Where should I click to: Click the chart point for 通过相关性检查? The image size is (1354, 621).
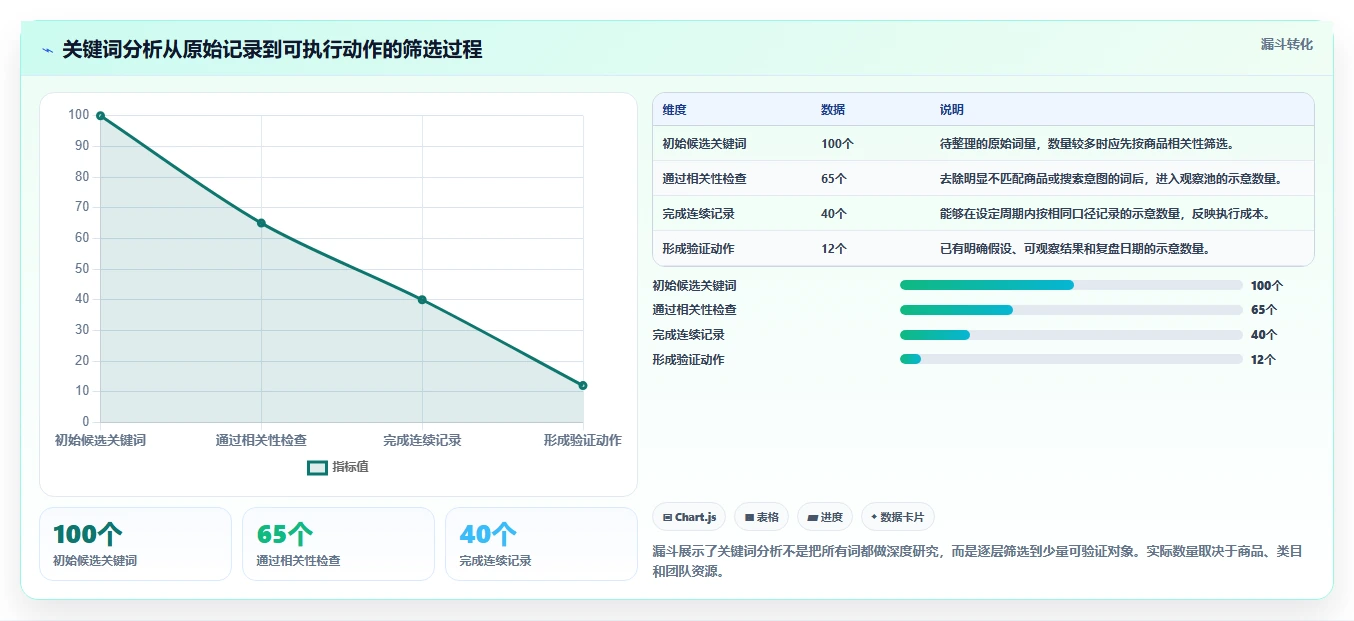(261, 223)
